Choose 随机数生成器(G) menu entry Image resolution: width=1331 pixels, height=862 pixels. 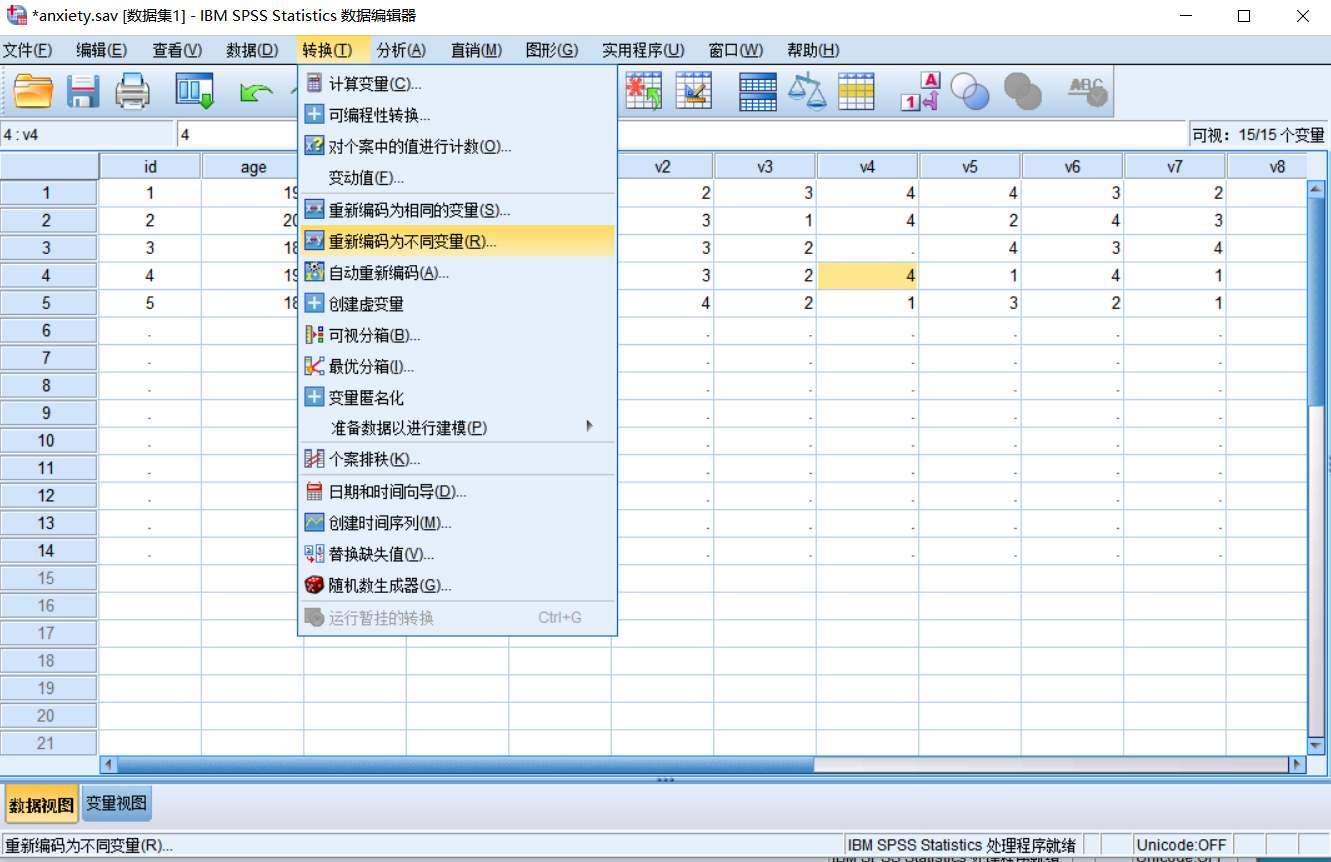pos(457,586)
